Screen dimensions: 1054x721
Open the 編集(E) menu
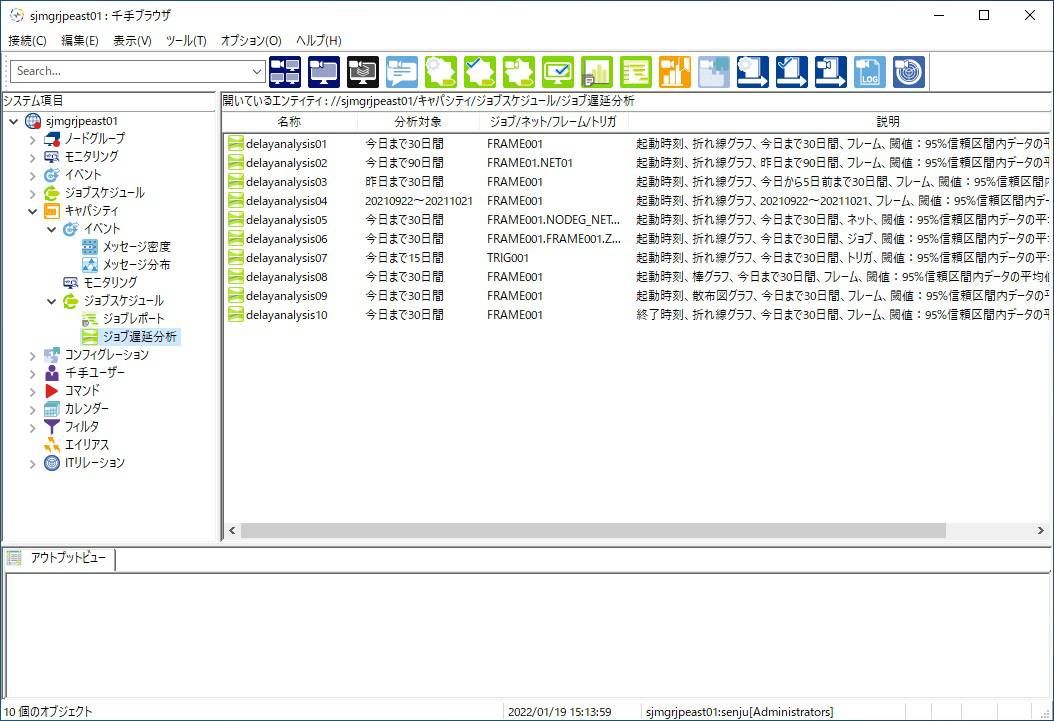point(80,41)
